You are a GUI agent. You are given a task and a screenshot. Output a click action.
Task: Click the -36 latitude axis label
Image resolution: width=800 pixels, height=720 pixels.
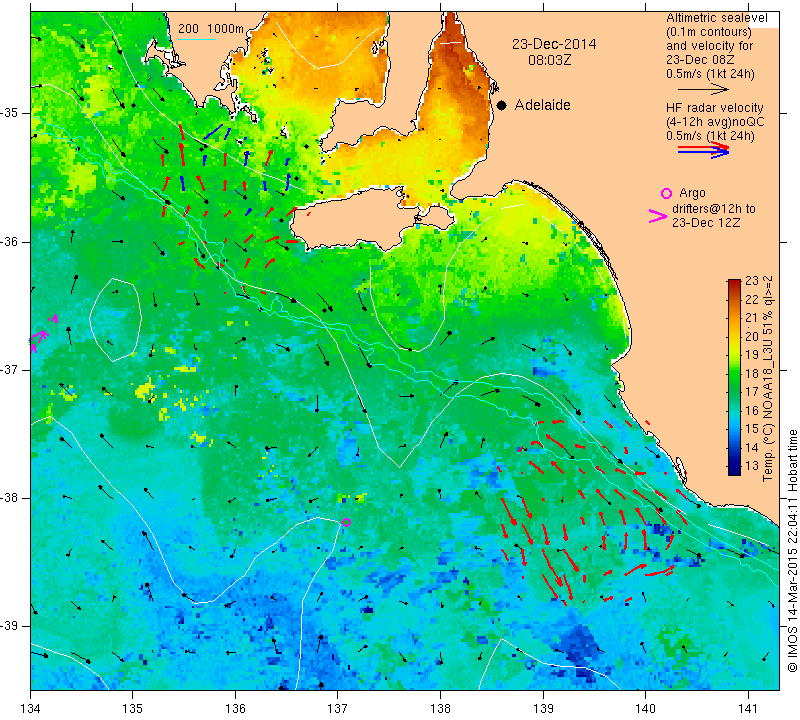point(10,241)
